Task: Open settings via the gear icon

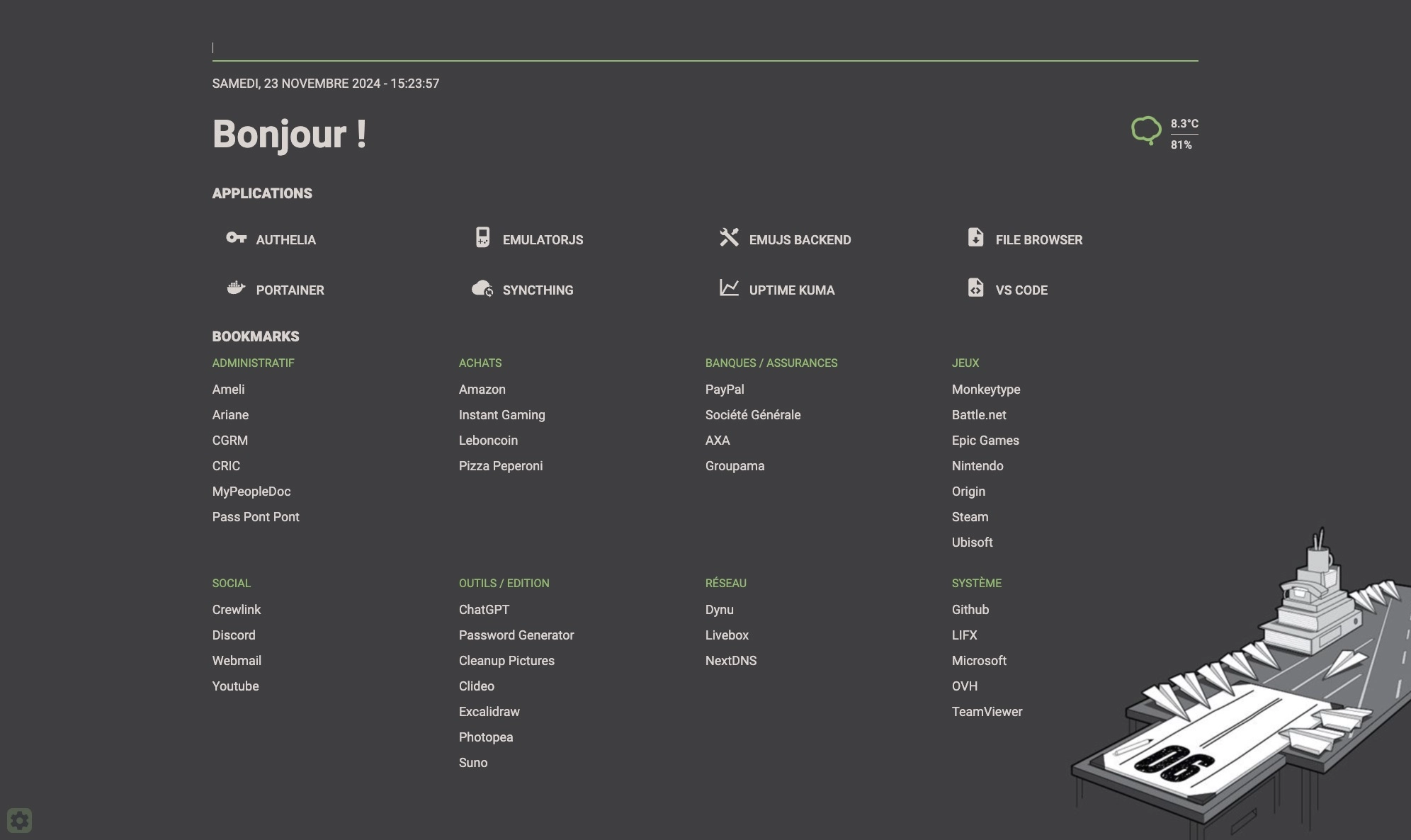Action: 20,820
